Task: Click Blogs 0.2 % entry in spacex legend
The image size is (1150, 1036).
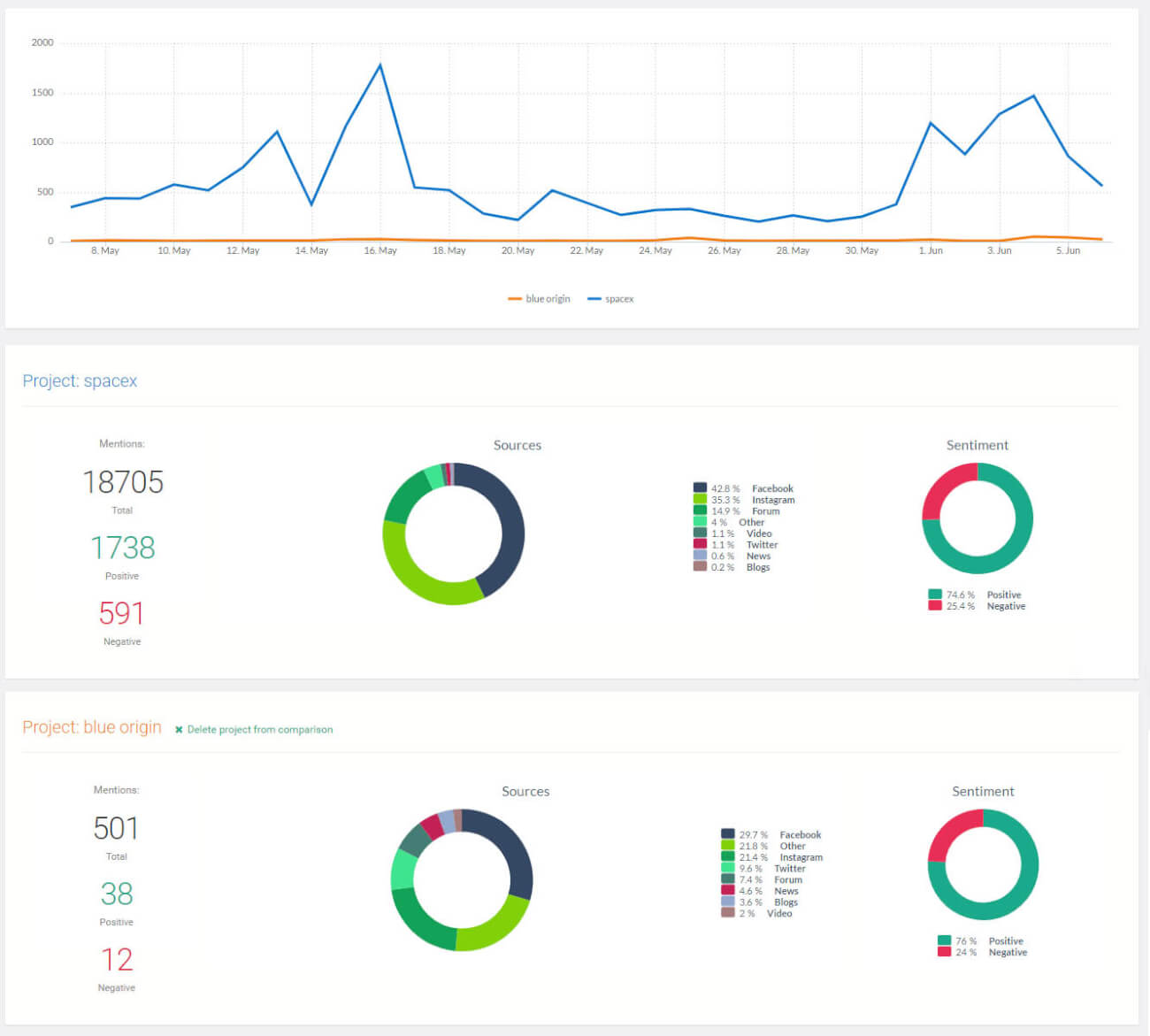Action: click(x=732, y=567)
